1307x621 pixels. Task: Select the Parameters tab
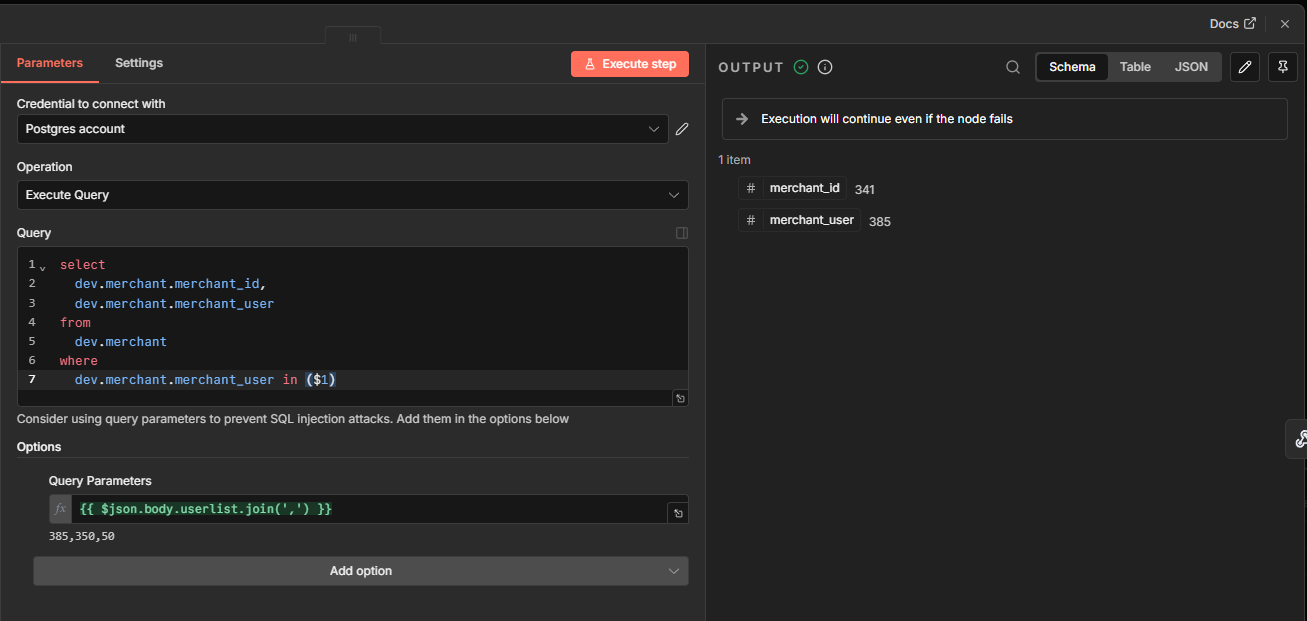(x=50, y=63)
